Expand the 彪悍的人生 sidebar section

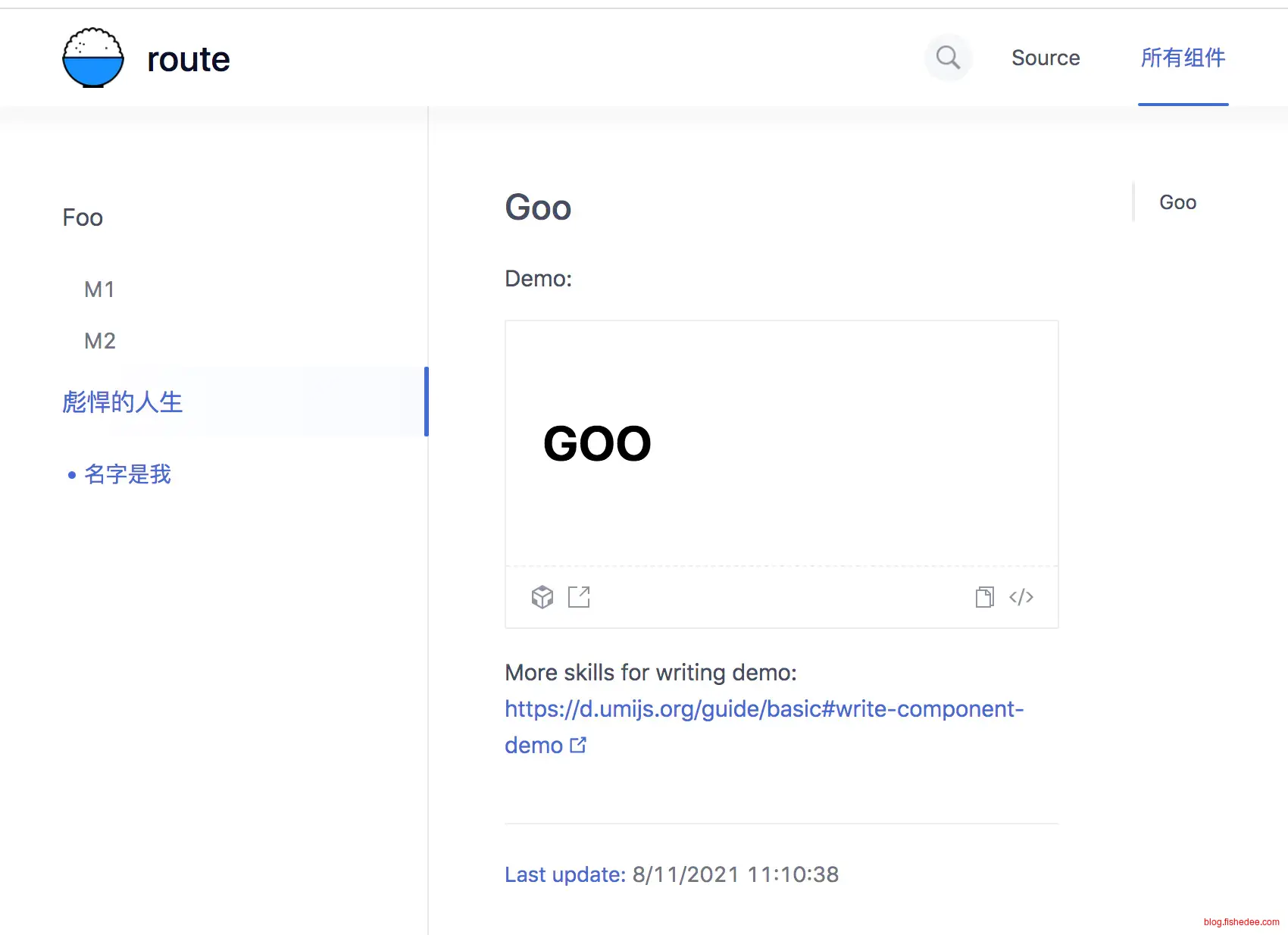click(x=123, y=402)
